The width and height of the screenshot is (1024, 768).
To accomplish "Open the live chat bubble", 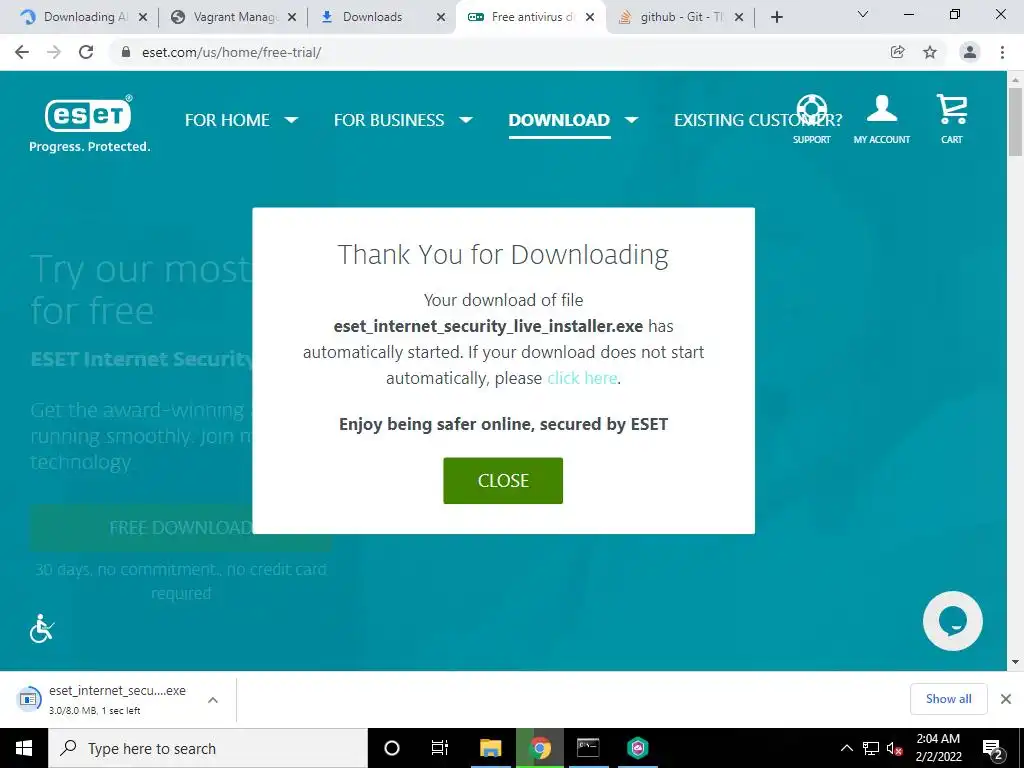I will tap(952, 621).
